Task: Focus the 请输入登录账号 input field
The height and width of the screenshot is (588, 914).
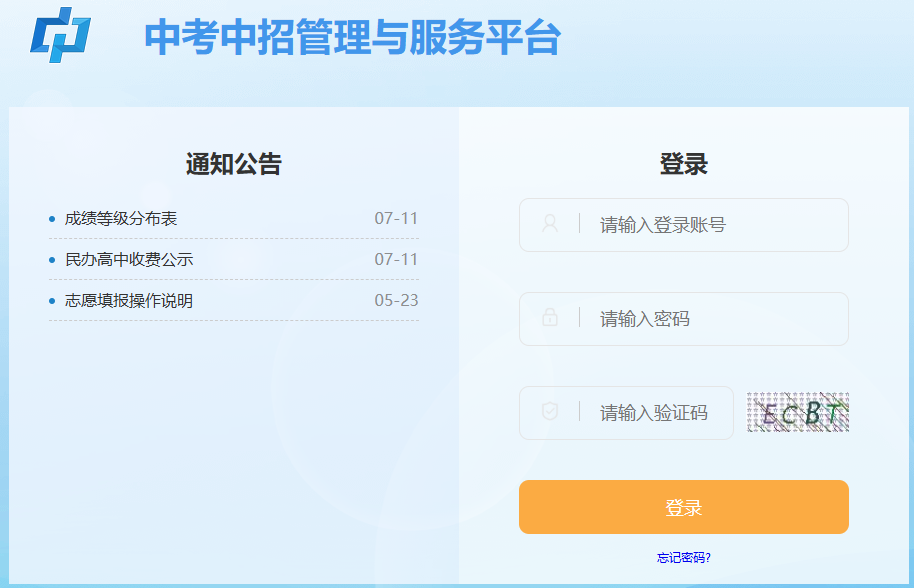Action: coord(684,225)
